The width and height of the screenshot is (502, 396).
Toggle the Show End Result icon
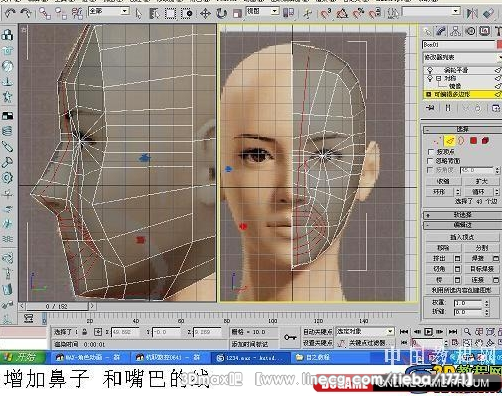point(448,108)
